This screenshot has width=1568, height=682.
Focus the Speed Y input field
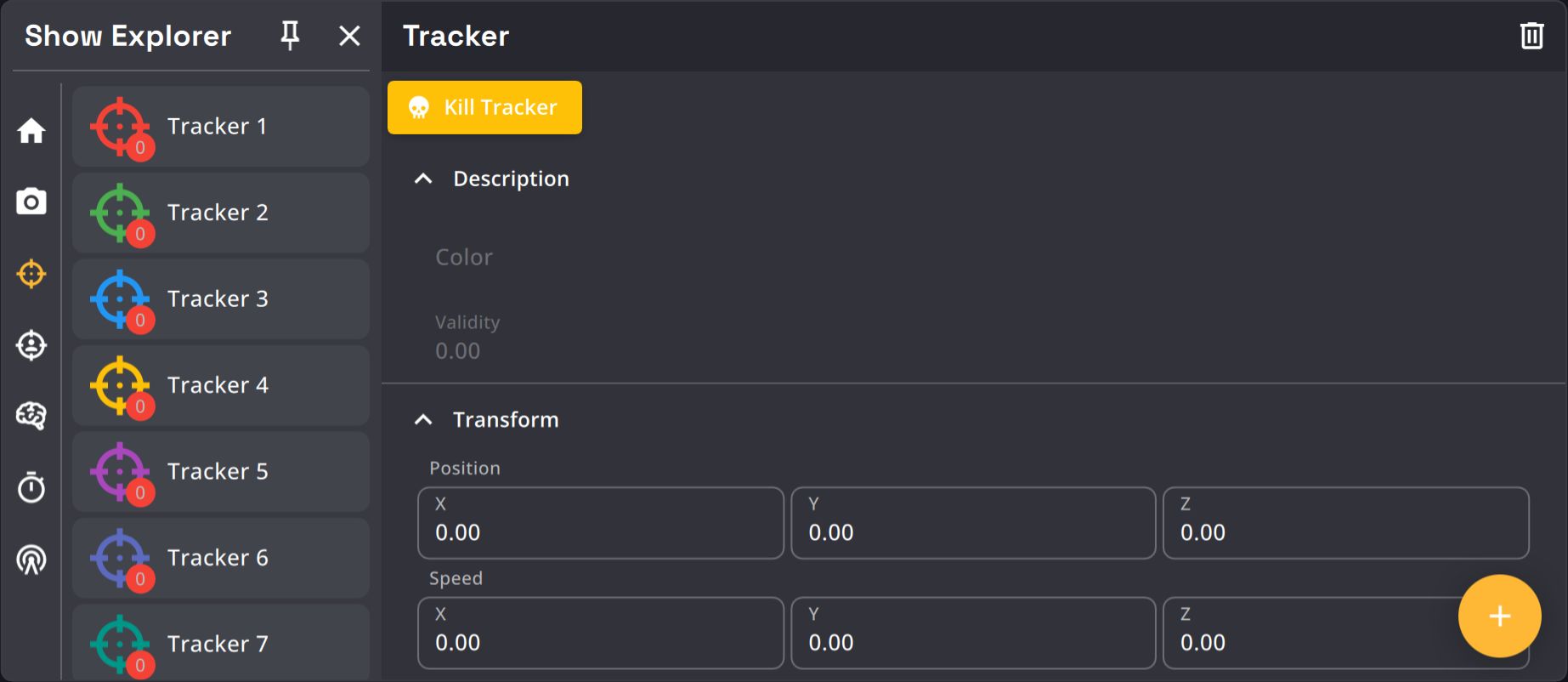[x=972, y=634]
